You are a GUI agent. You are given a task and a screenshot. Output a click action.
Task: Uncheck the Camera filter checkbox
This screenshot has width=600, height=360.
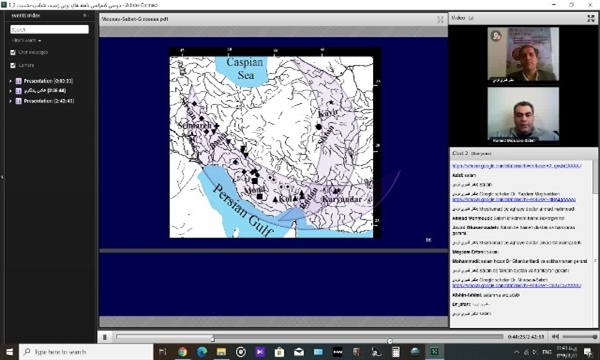point(13,65)
